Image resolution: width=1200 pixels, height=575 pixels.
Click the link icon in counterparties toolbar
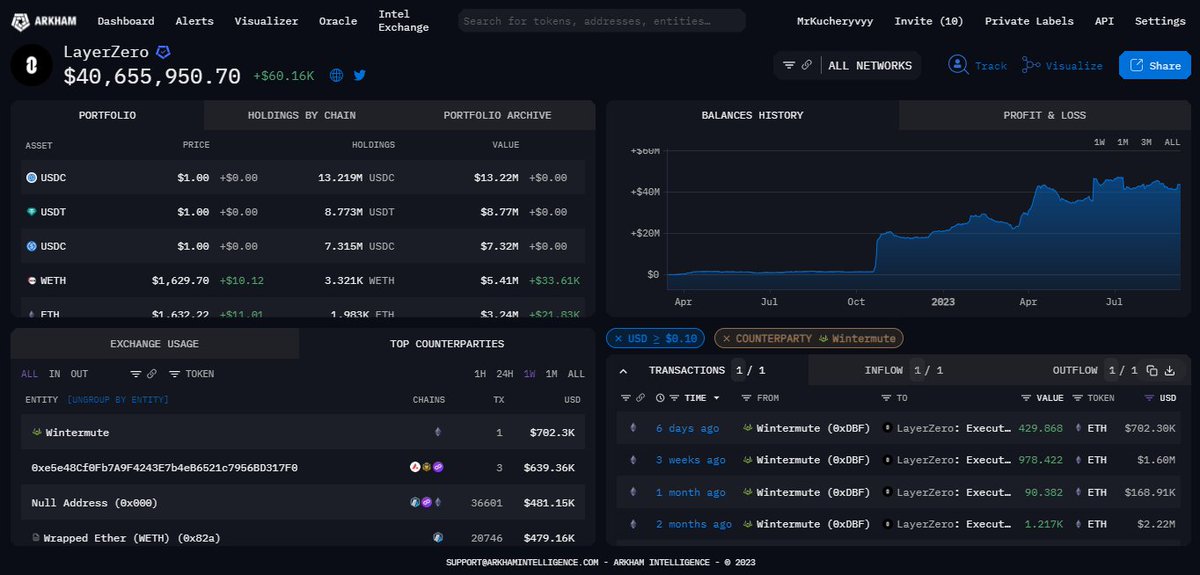pos(152,374)
